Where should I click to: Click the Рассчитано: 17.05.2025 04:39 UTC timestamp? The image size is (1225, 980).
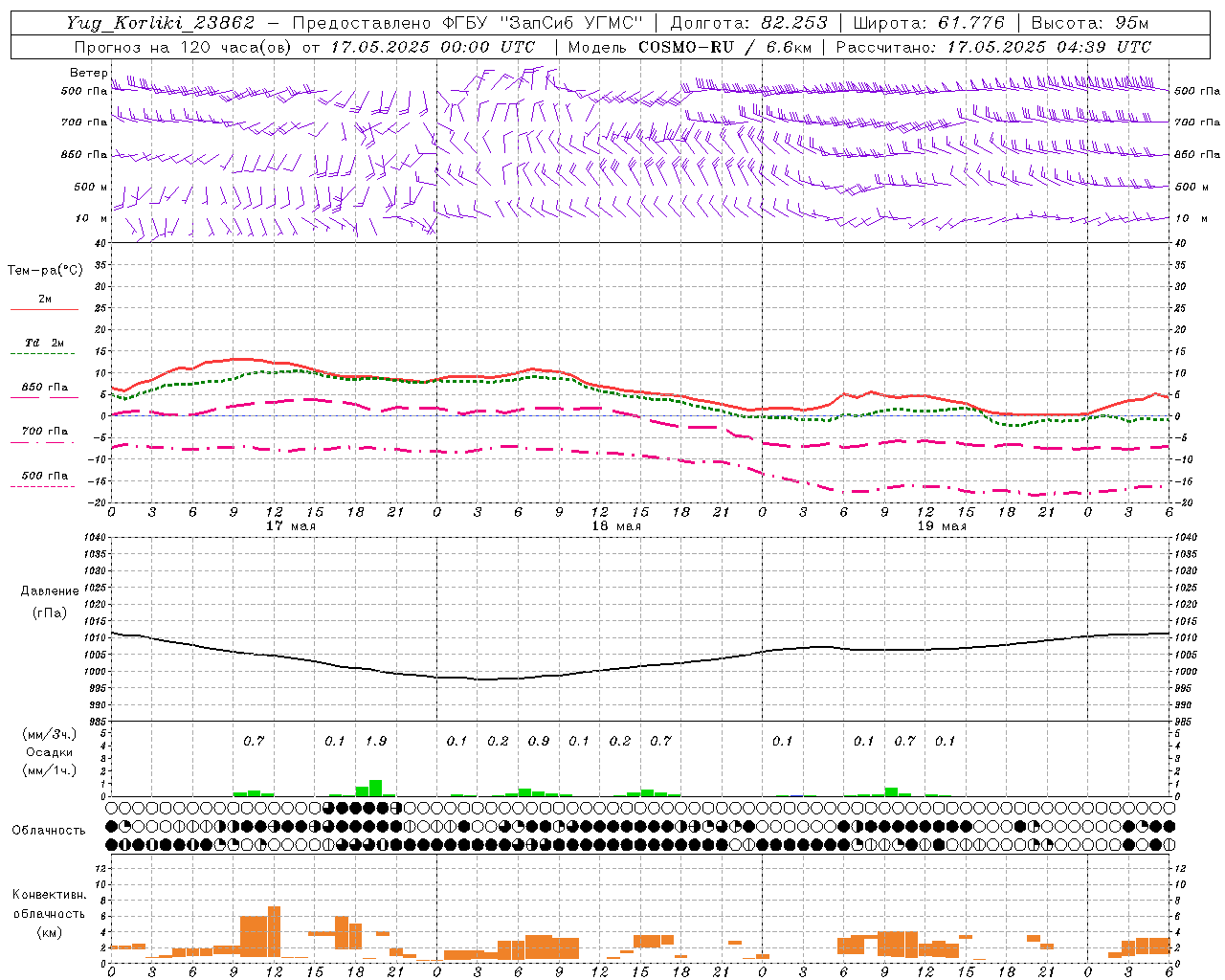tap(993, 47)
